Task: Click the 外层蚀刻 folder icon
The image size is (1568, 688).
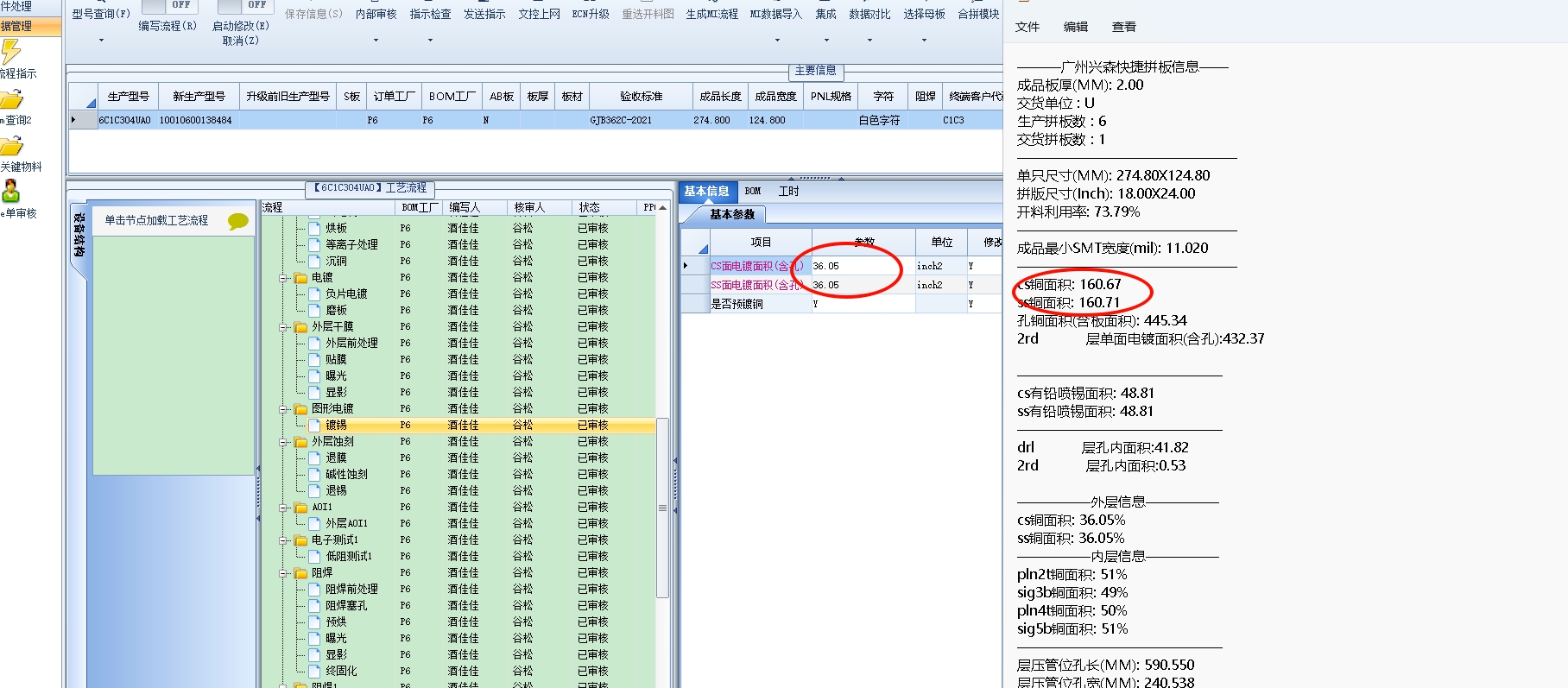Action: click(x=300, y=442)
